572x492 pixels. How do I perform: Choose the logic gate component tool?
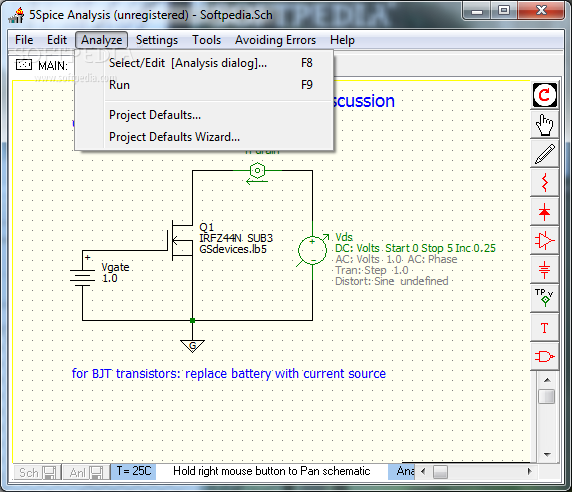[545, 356]
